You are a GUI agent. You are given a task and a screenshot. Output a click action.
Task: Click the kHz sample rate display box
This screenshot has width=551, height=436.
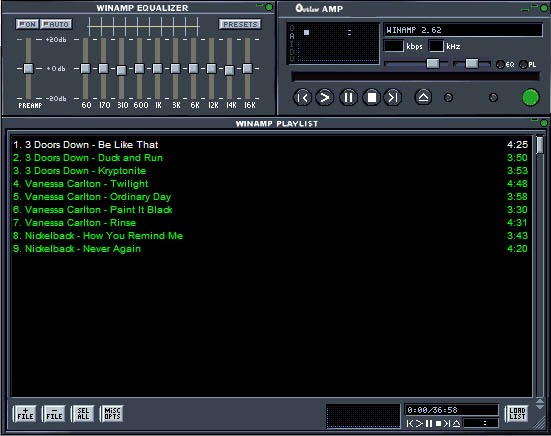(x=436, y=46)
